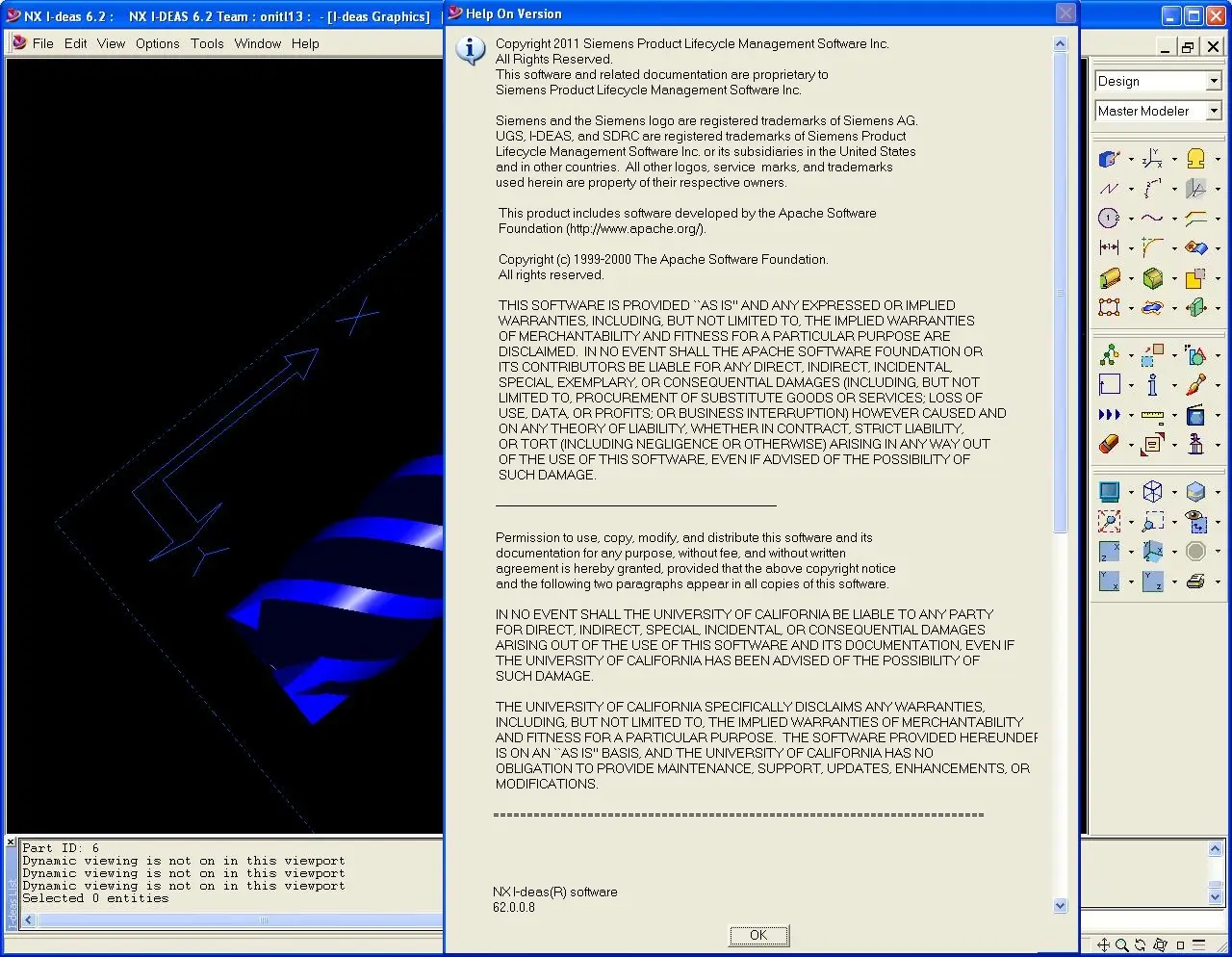Click the Print icon
Screen dimensions: 1232x957
(1195, 582)
